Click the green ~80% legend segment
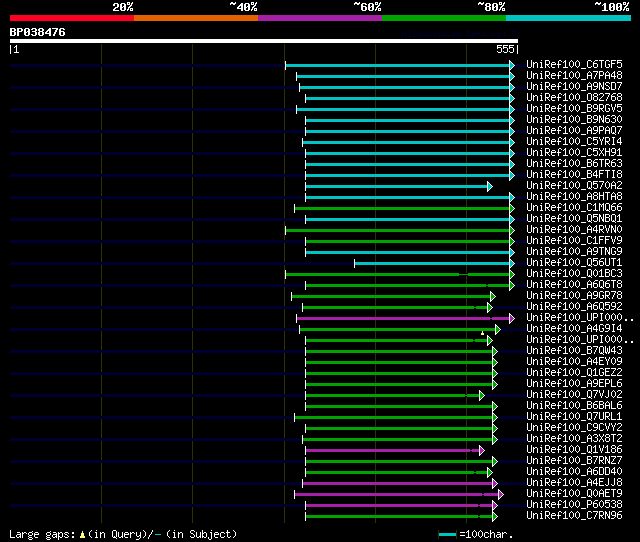Screen dimensions: 640x542 (444, 18)
